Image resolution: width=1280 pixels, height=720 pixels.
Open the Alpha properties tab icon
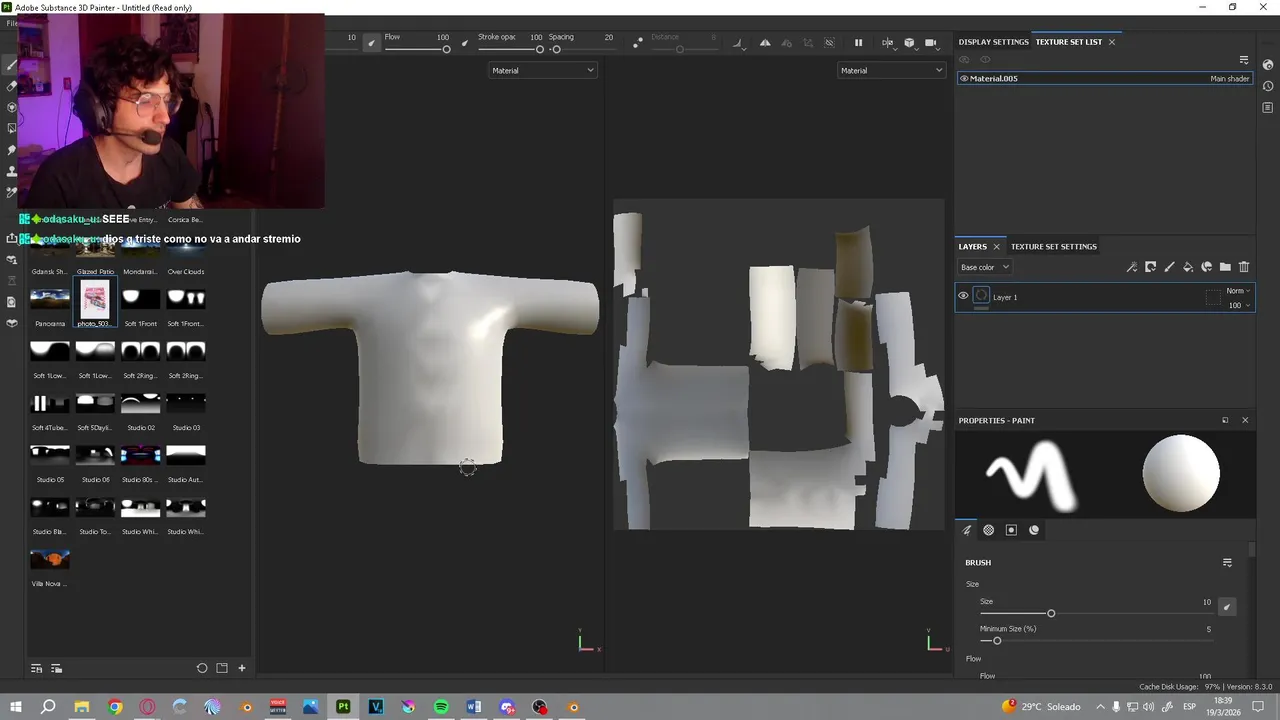[x=989, y=530]
